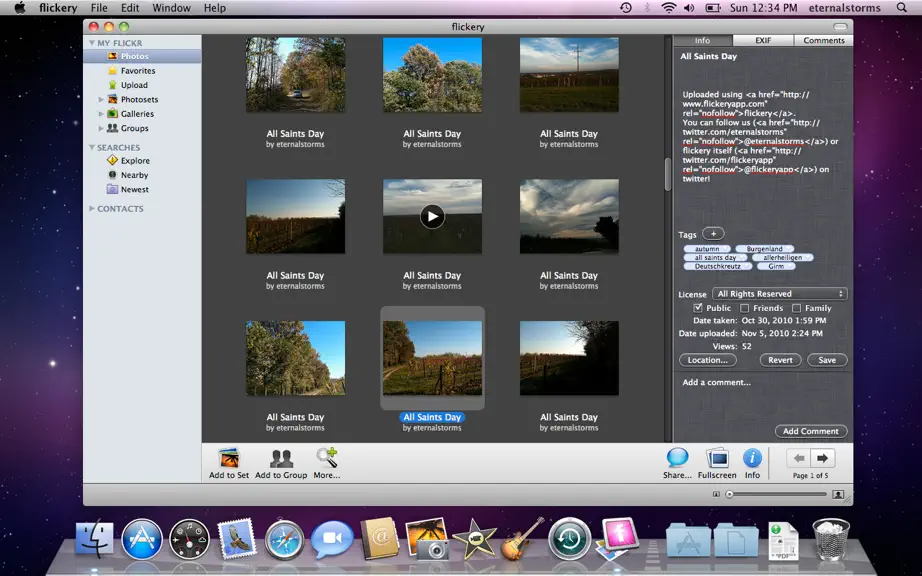Click the Location... button
Viewport: 922px width, 576px height.
[707, 360]
